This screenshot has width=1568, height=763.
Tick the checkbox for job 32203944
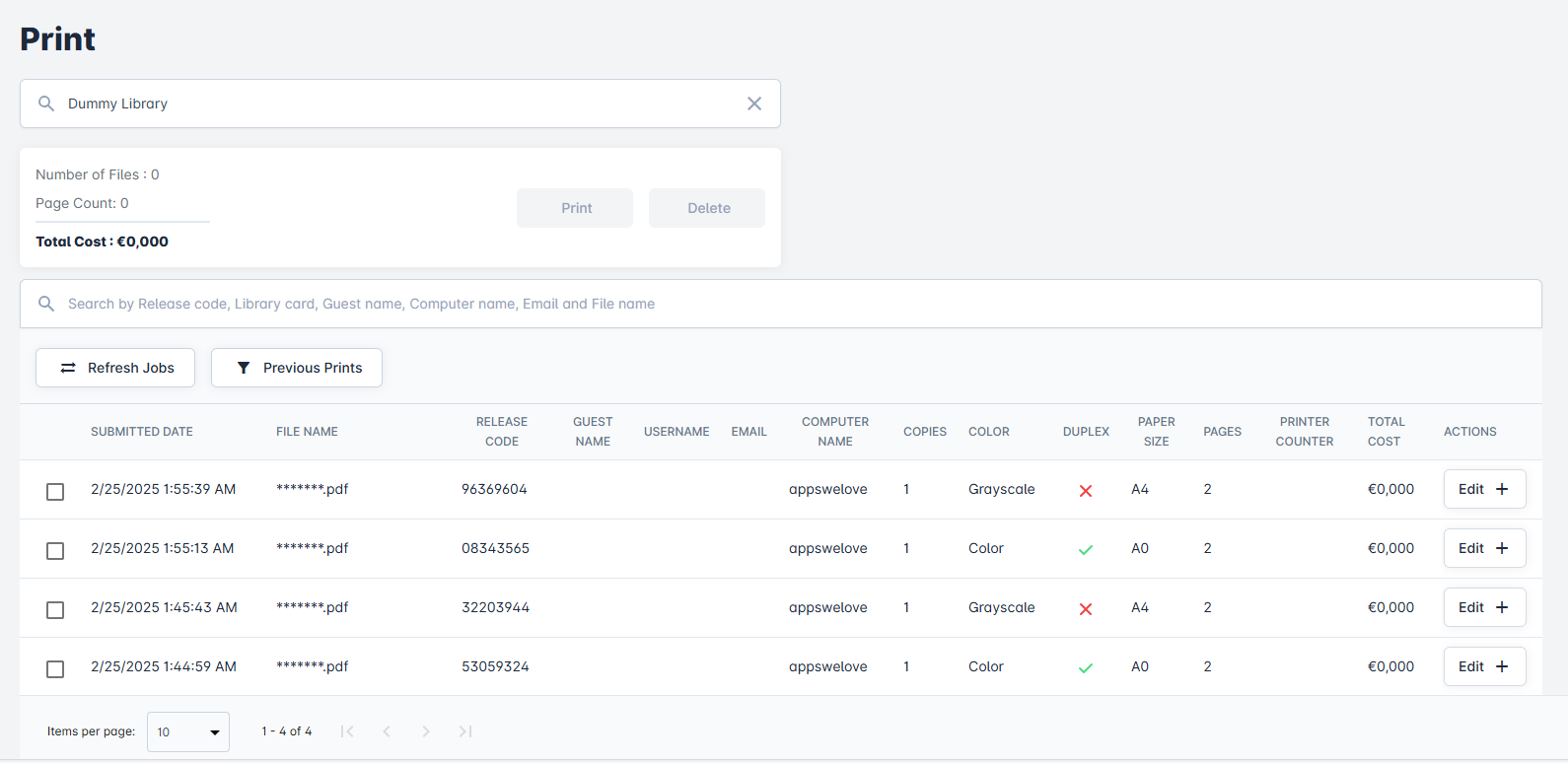(x=55, y=610)
